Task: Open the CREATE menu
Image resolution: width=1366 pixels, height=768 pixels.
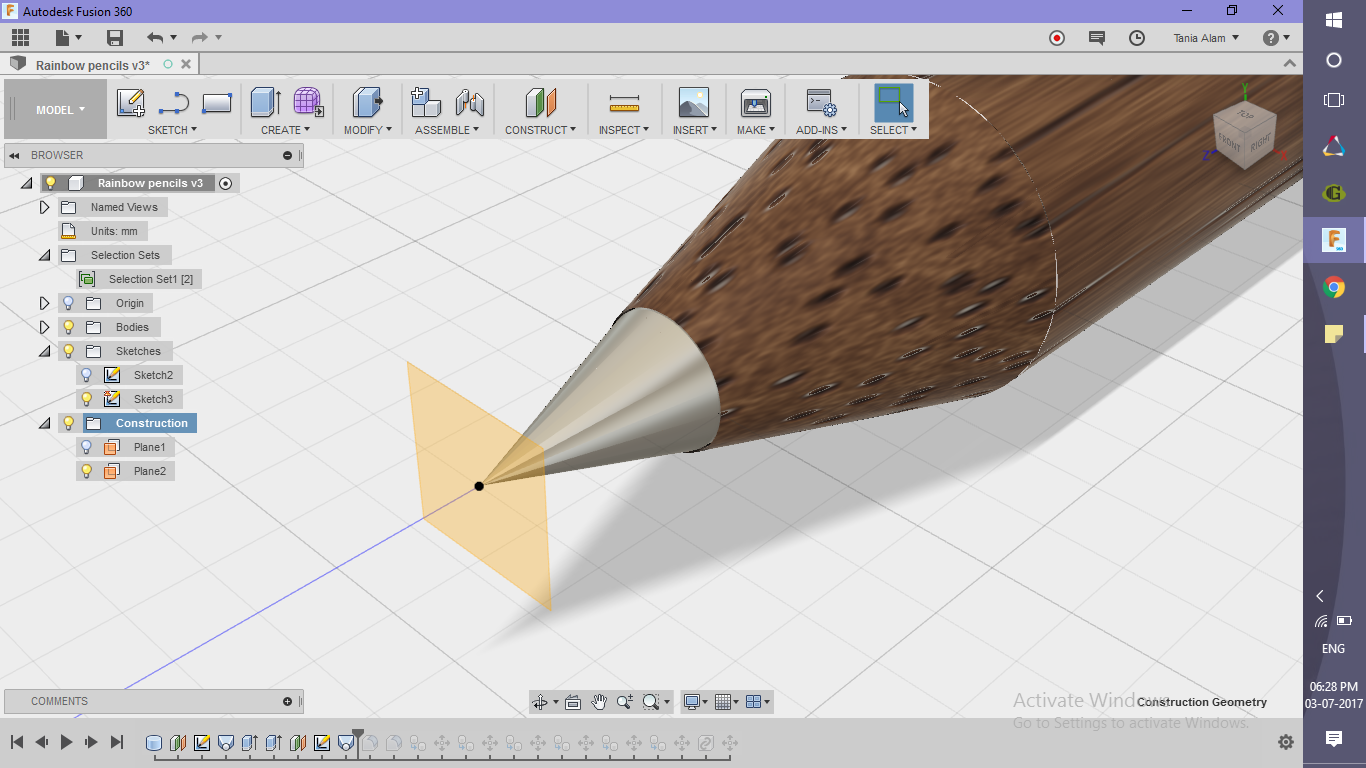Action: point(286,130)
